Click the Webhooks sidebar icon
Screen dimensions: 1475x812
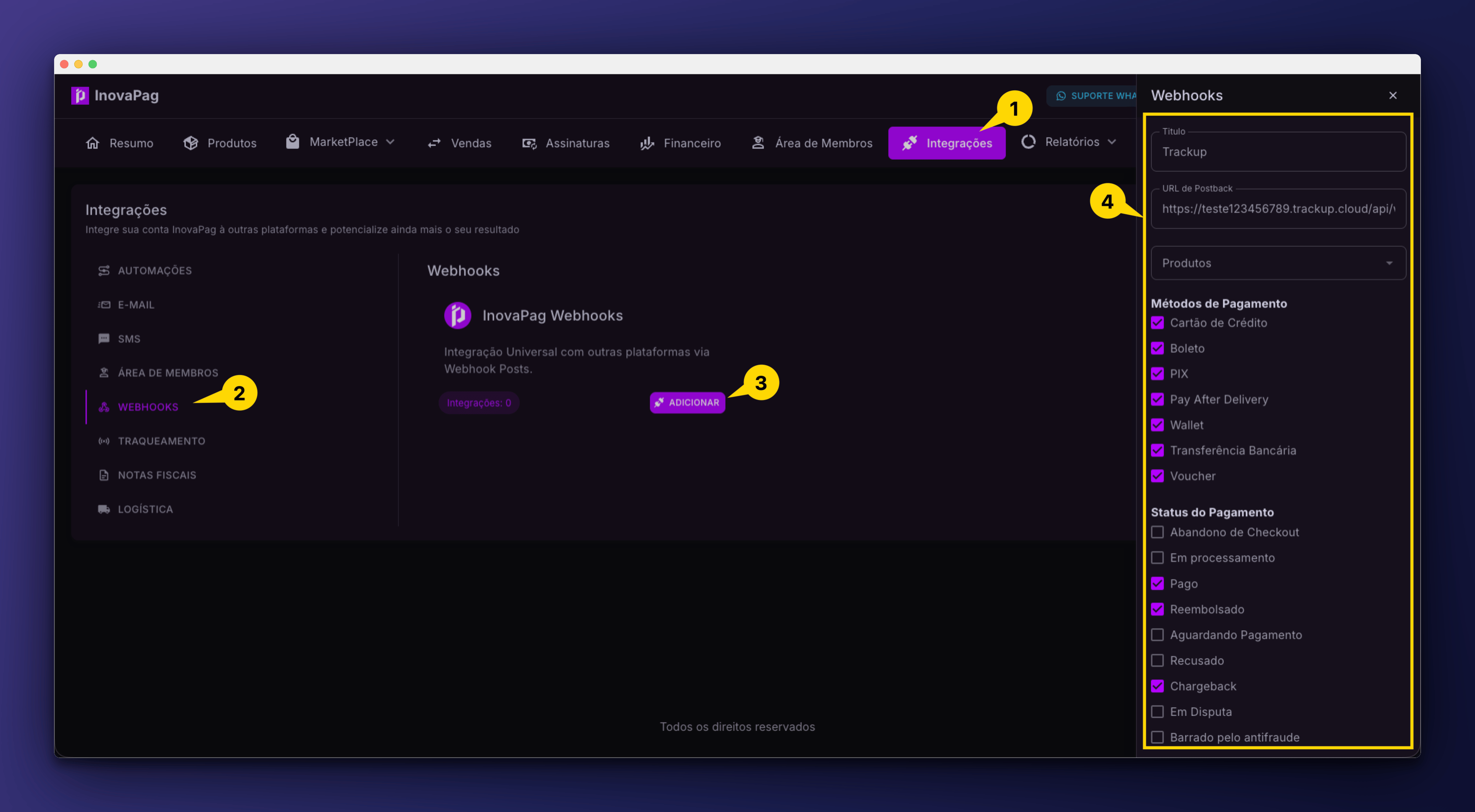[104, 407]
